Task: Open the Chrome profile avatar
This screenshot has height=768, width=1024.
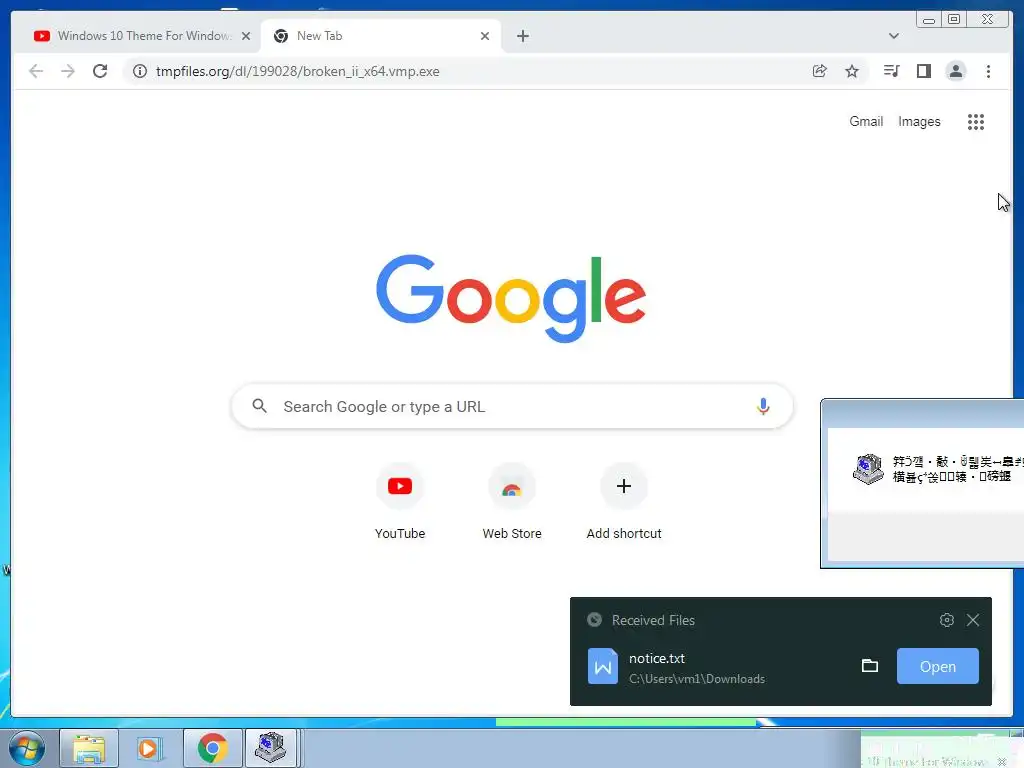Action: (x=955, y=71)
